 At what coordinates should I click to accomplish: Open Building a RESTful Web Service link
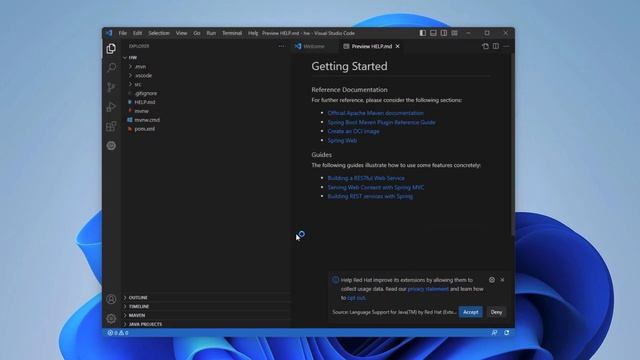tap(366, 178)
